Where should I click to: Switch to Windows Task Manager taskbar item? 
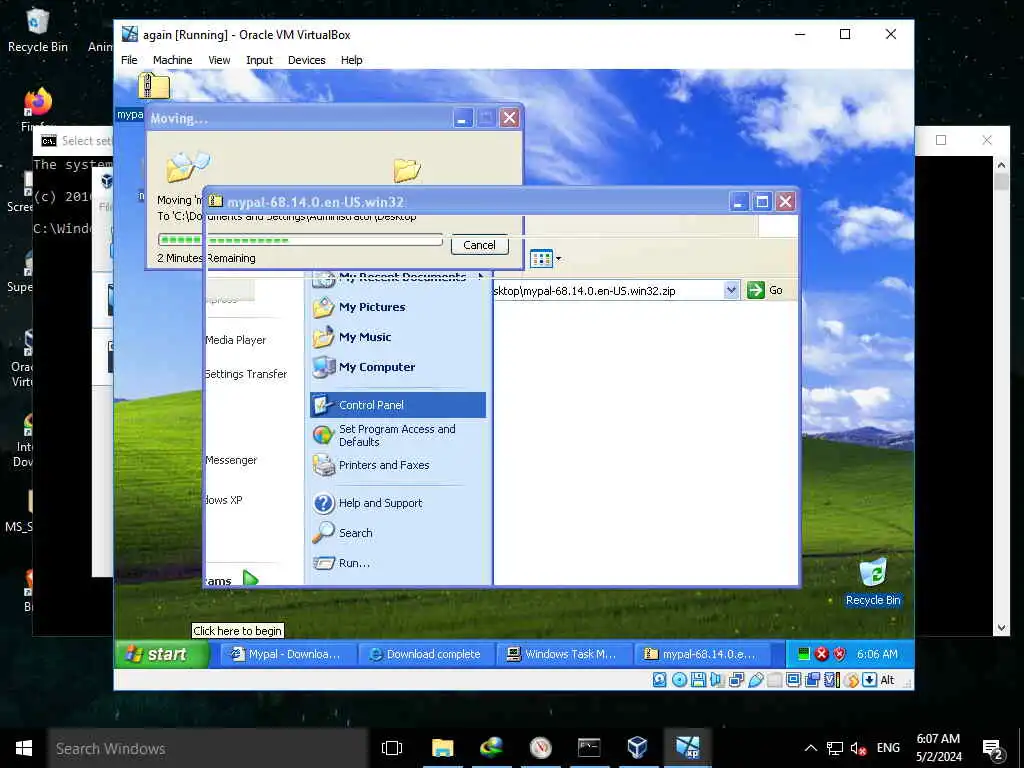564,654
